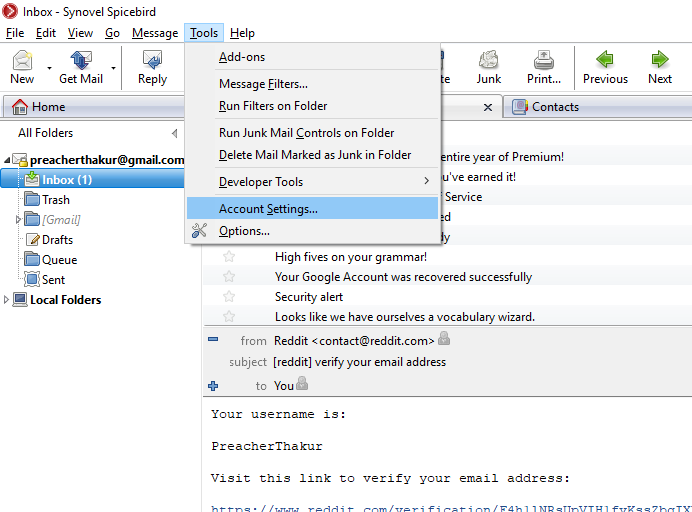Click sender Reddit <contact@reddit.com>
Viewport: 692px width, 512px height.
[x=354, y=341]
